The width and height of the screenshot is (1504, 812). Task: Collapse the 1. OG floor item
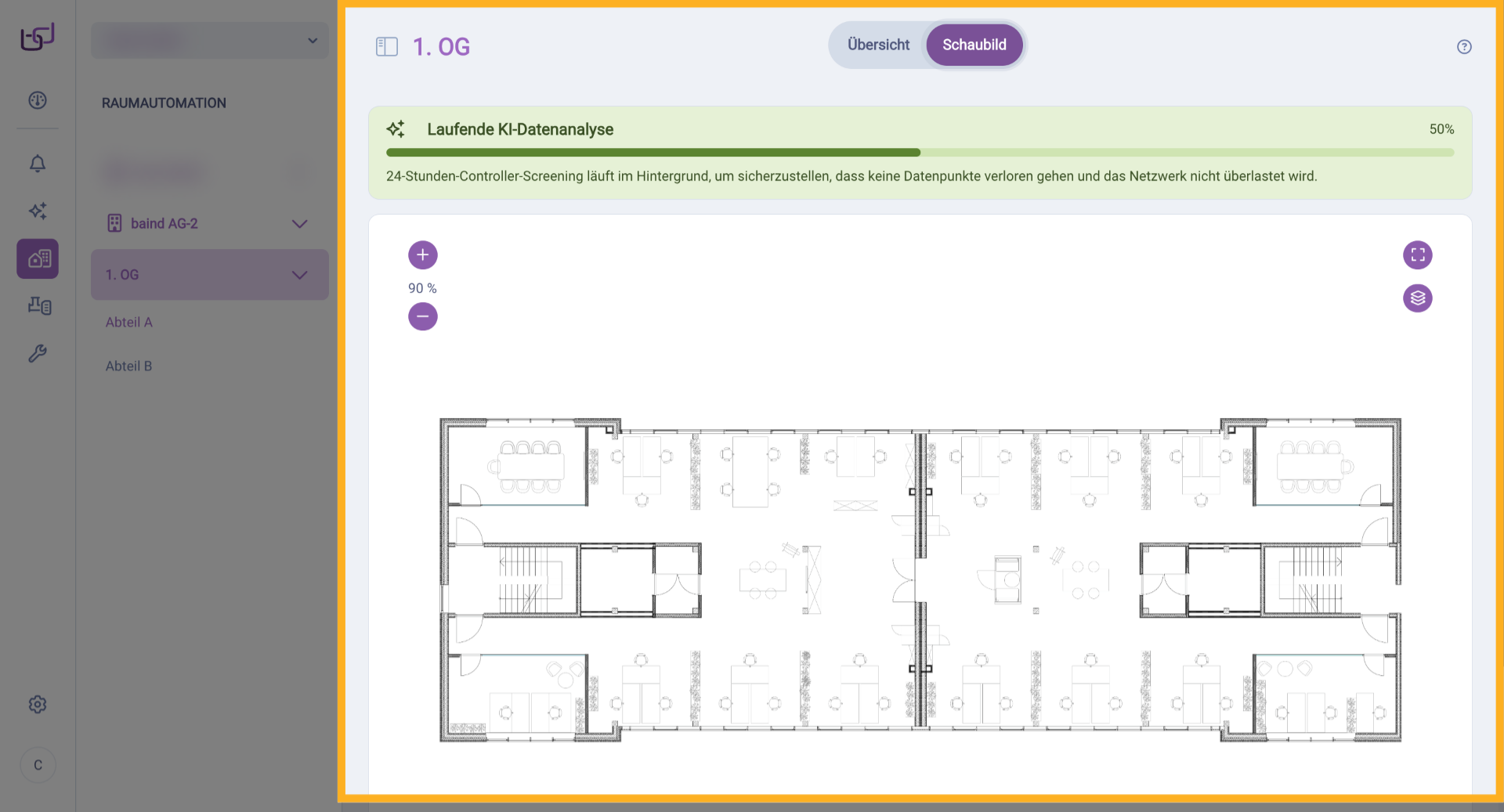(299, 275)
